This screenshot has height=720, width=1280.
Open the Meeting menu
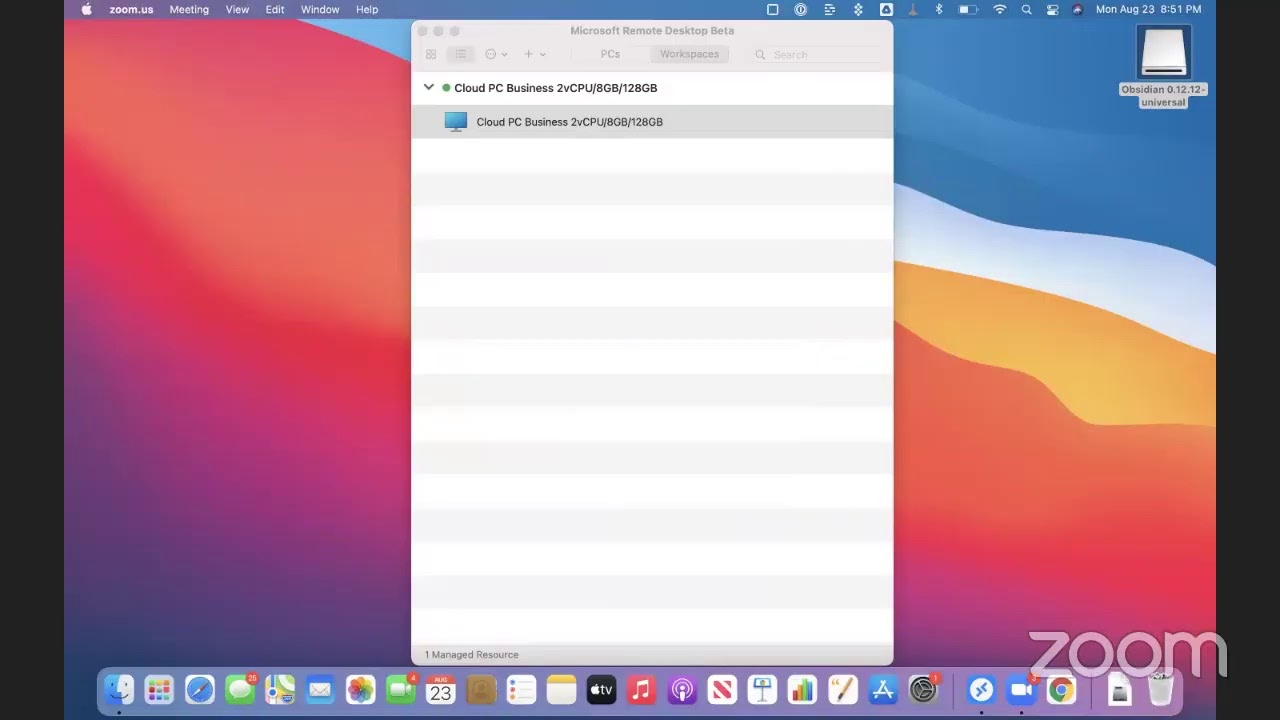[x=189, y=9]
